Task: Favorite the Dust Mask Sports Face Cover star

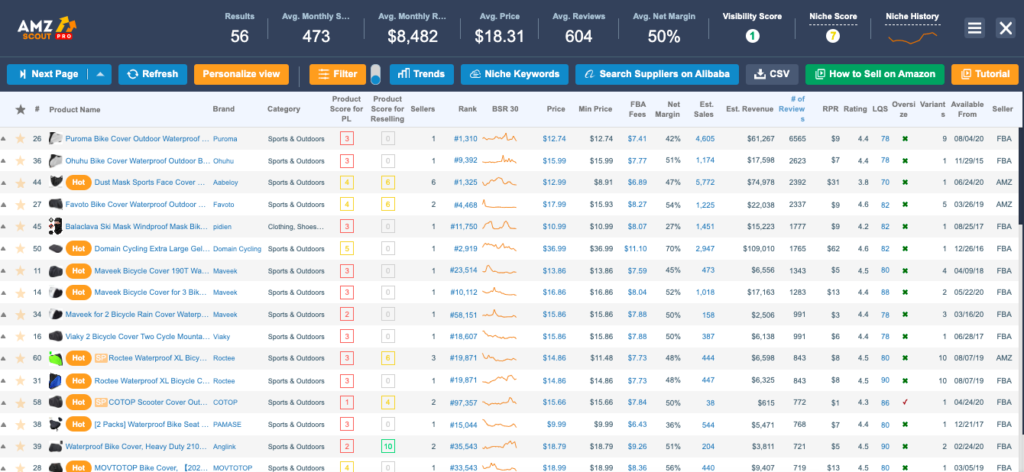Action: tap(20, 183)
